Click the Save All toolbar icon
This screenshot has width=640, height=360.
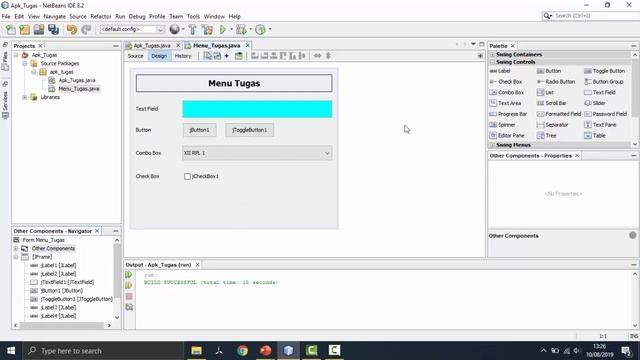53,29
